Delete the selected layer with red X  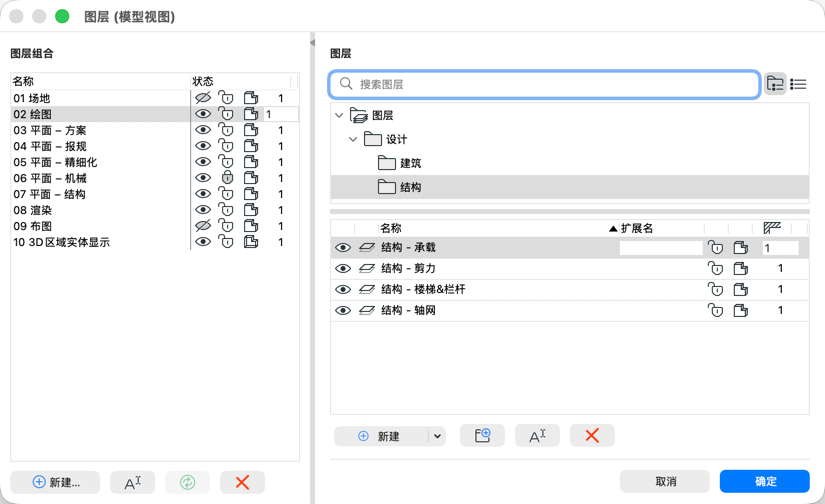[592, 436]
